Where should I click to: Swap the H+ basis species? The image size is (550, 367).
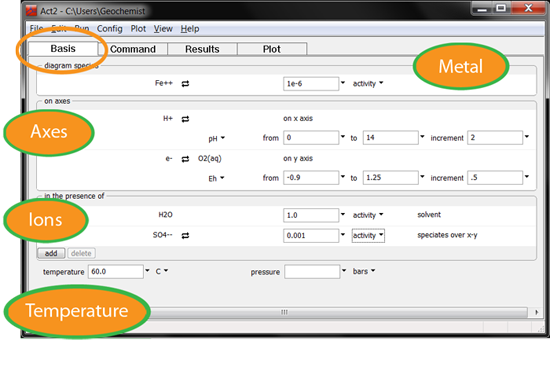point(185,119)
